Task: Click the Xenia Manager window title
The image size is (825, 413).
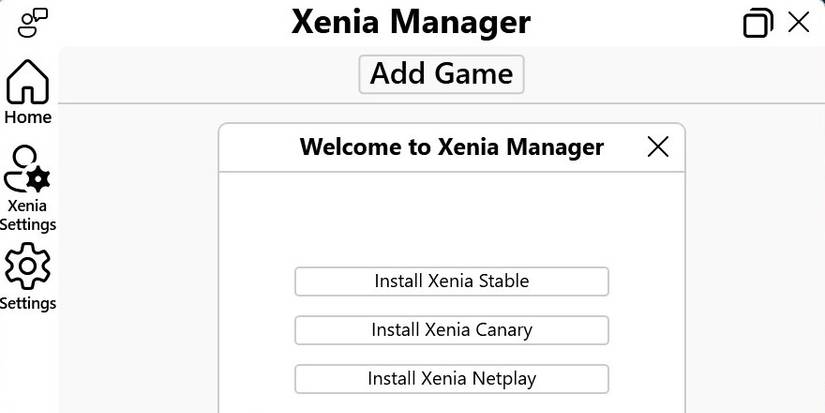Action: pos(411,21)
